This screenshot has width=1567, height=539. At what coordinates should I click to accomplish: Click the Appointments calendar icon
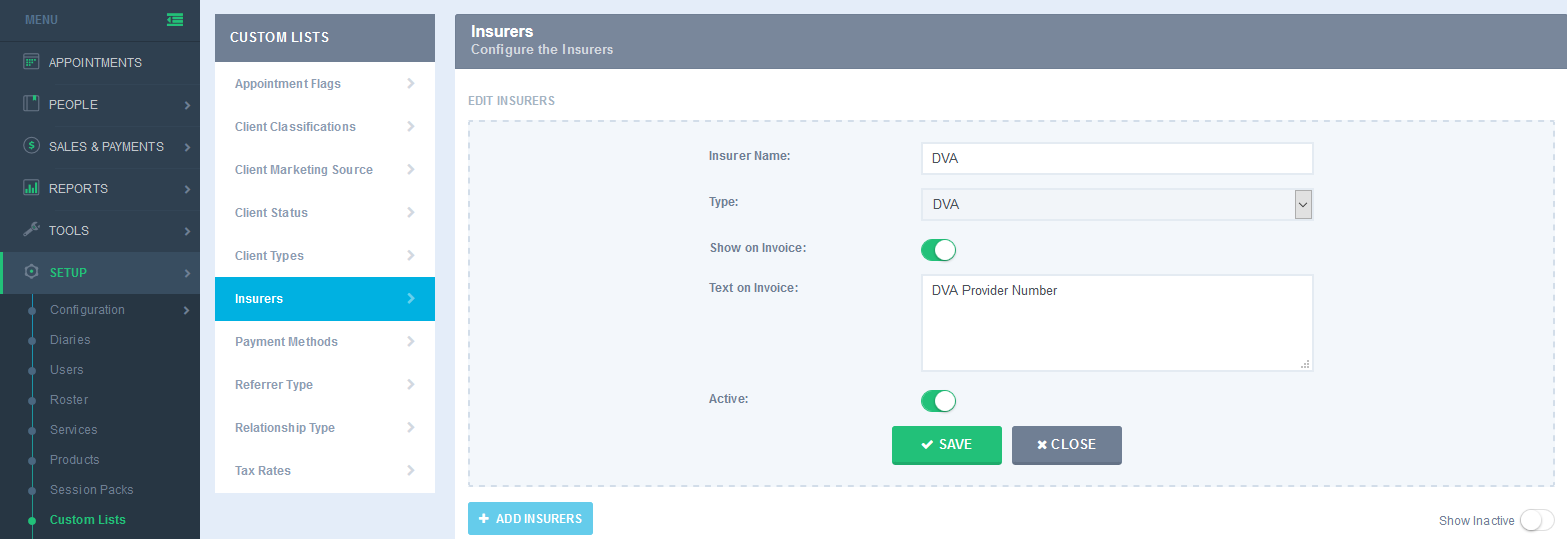click(x=31, y=62)
